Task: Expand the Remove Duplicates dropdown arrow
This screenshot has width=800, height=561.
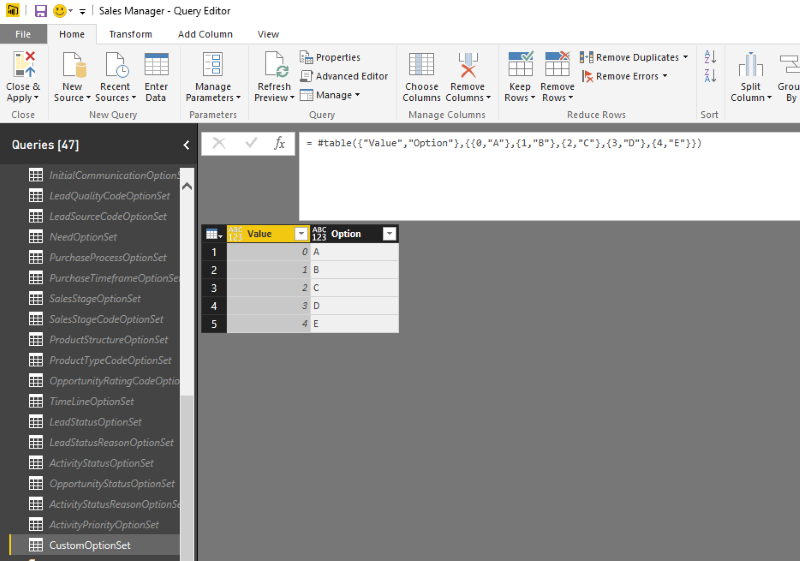Action: click(x=685, y=57)
